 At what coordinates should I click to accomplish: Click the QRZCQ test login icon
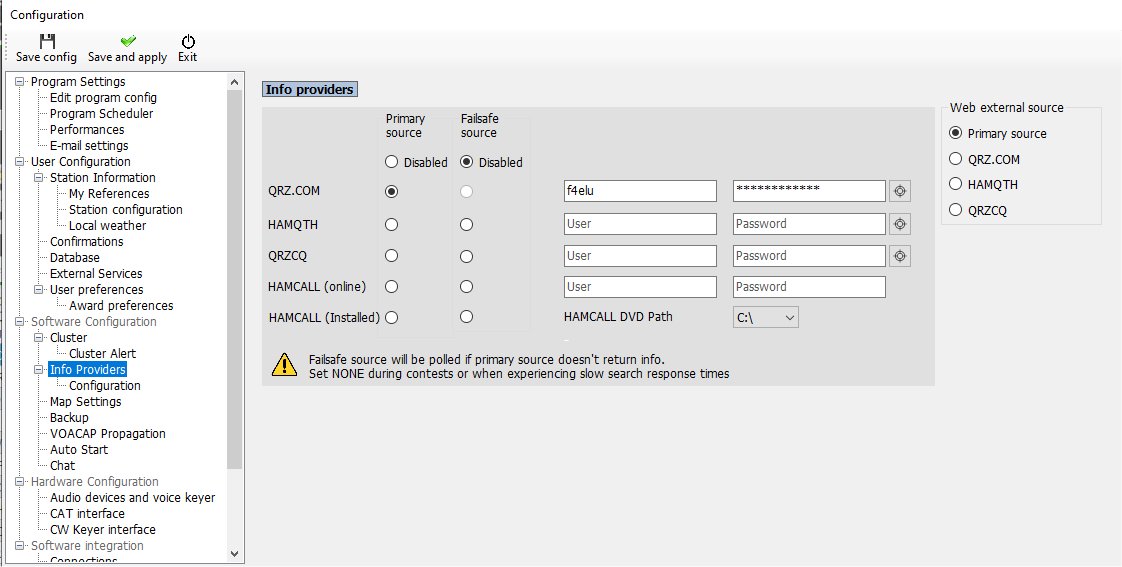tap(900, 256)
